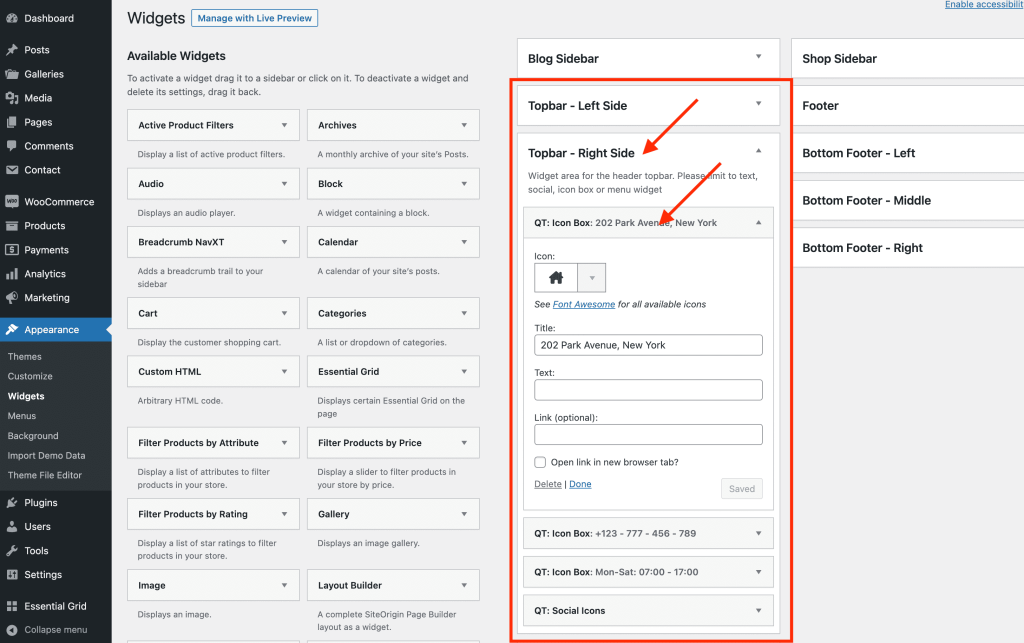Screen dimensions: 1024x643
Task: Expand the Calendar available widget
Action: pyautogui.click(x=464, y=242)
